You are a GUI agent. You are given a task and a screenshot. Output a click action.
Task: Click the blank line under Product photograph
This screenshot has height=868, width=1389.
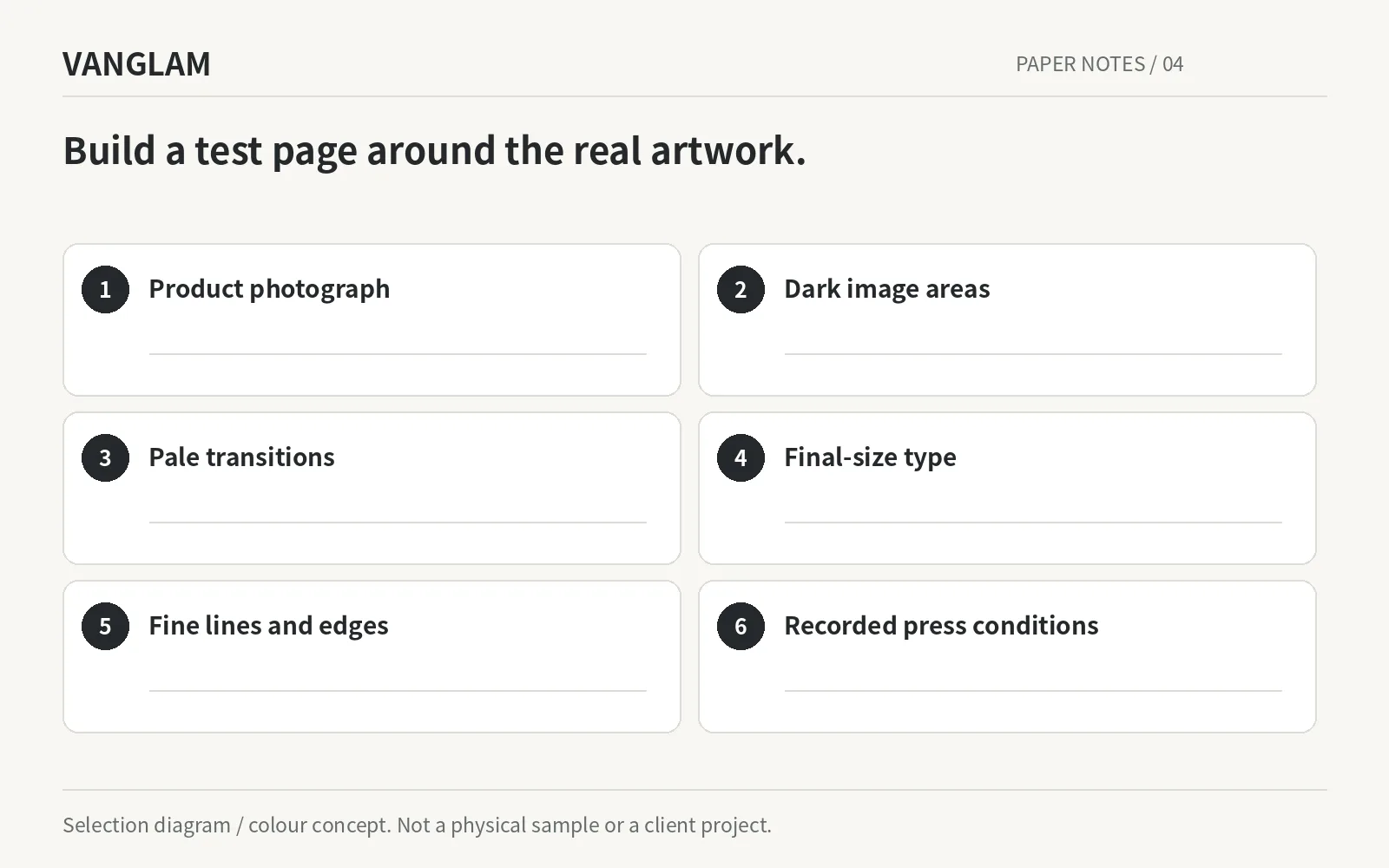(398, 354)
